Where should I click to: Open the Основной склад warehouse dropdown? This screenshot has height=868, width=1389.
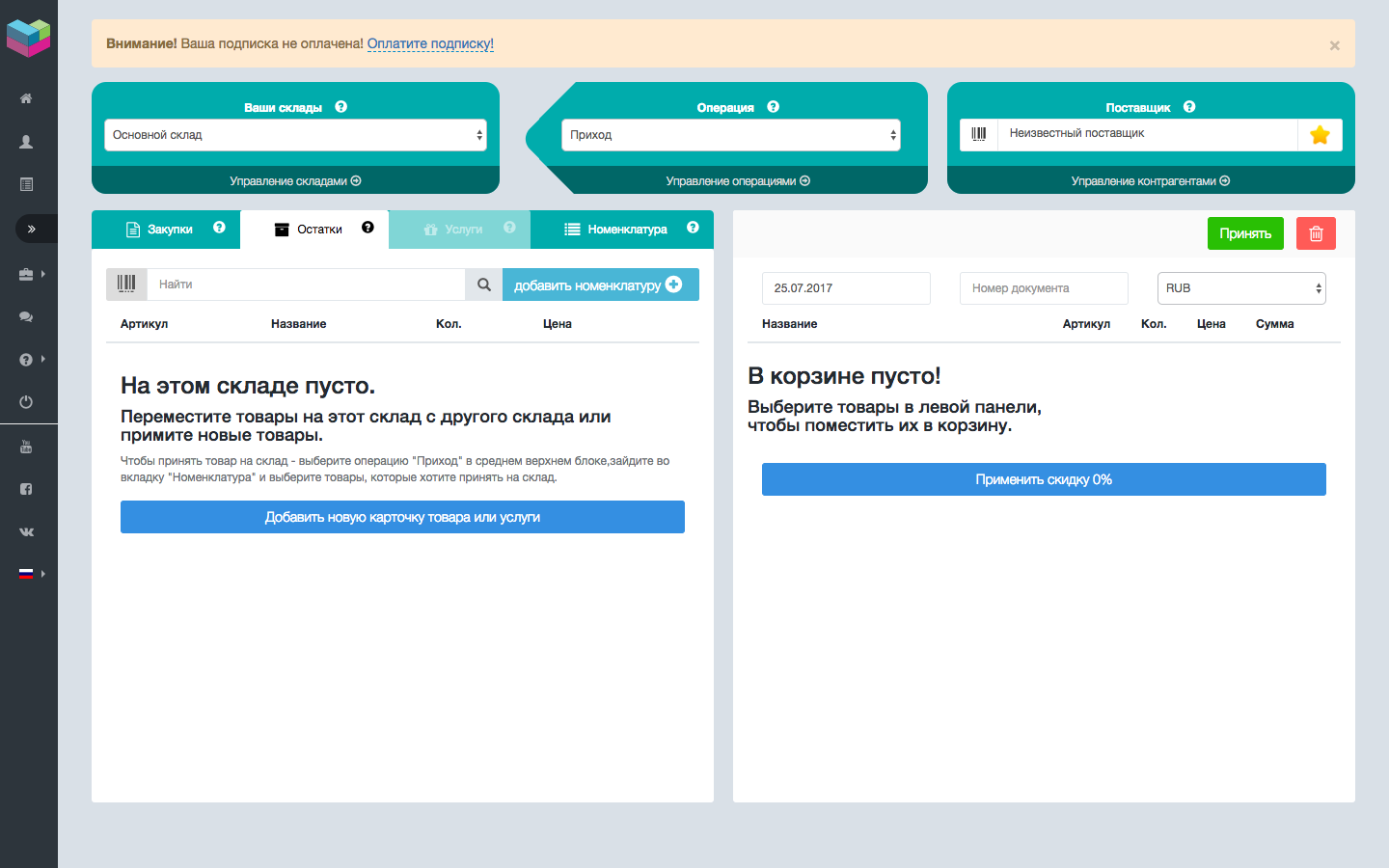tap(295, 135)
